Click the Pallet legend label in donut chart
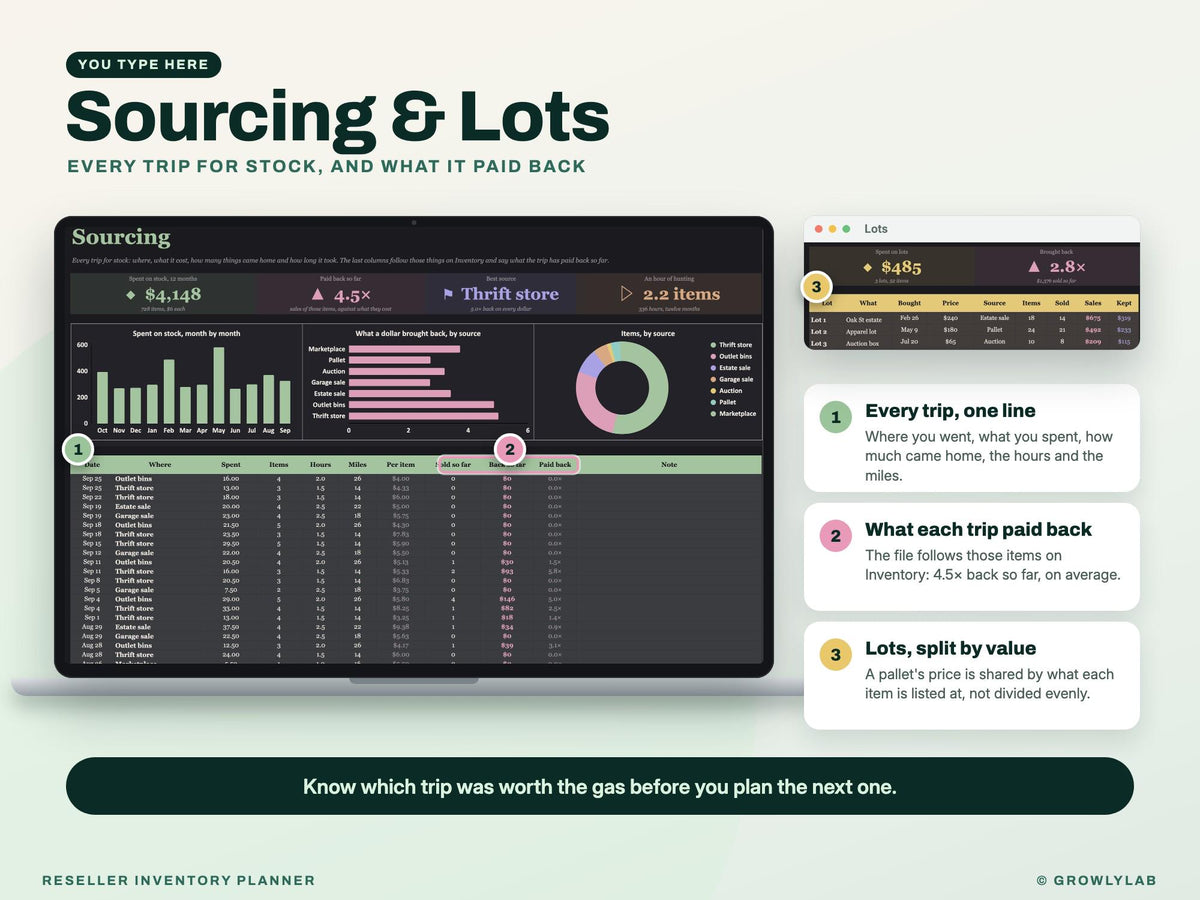This screenshot has width=1200, height=900. [727, 402]
